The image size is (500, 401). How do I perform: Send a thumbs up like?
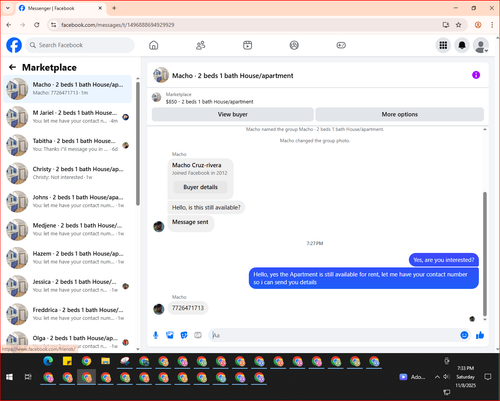480,335
